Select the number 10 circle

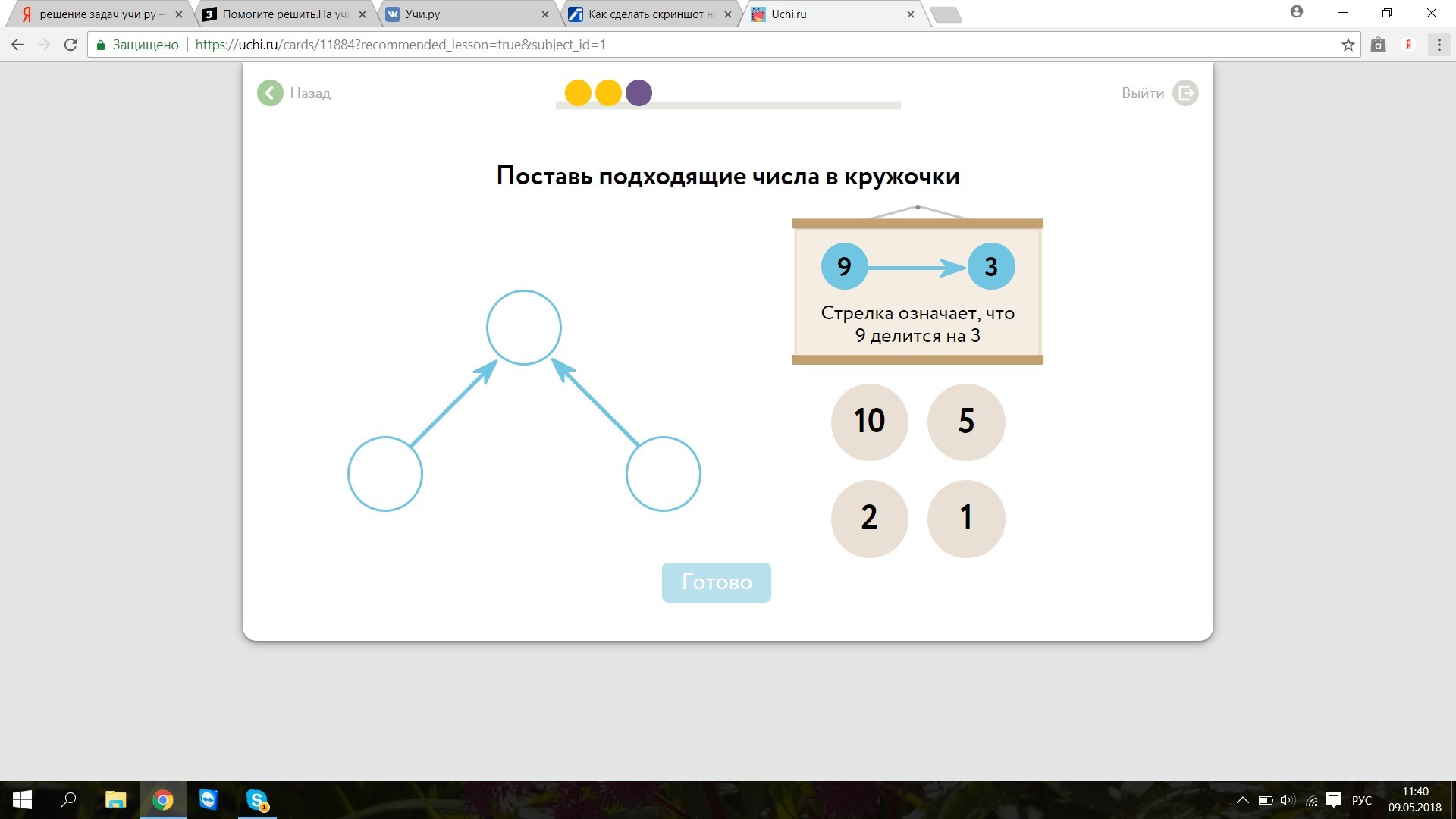pos(869,422)
